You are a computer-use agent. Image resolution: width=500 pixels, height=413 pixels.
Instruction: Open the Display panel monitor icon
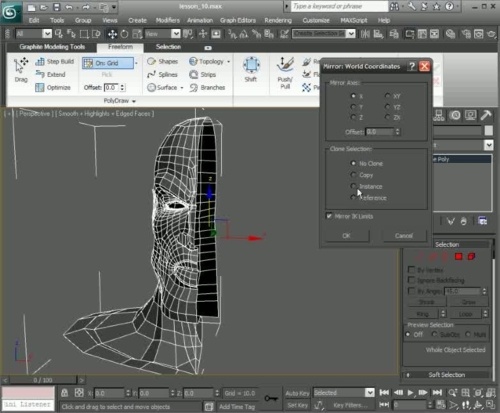[x=471, y=115]
